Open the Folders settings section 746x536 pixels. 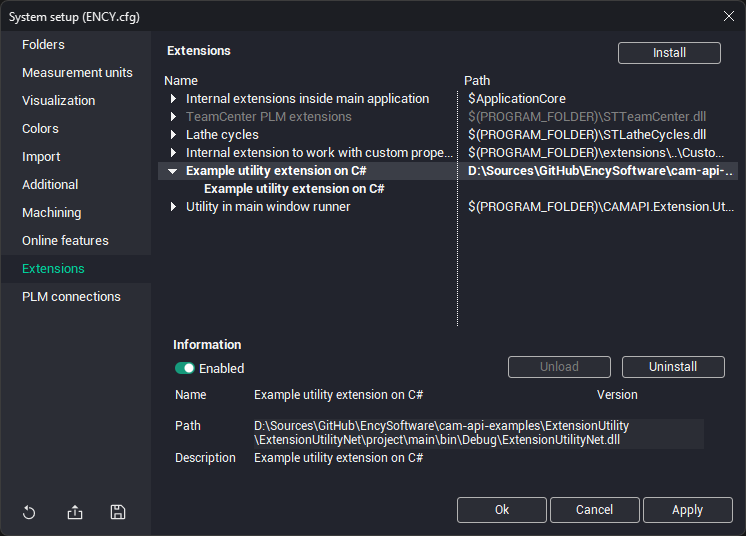tap(43, 45)
